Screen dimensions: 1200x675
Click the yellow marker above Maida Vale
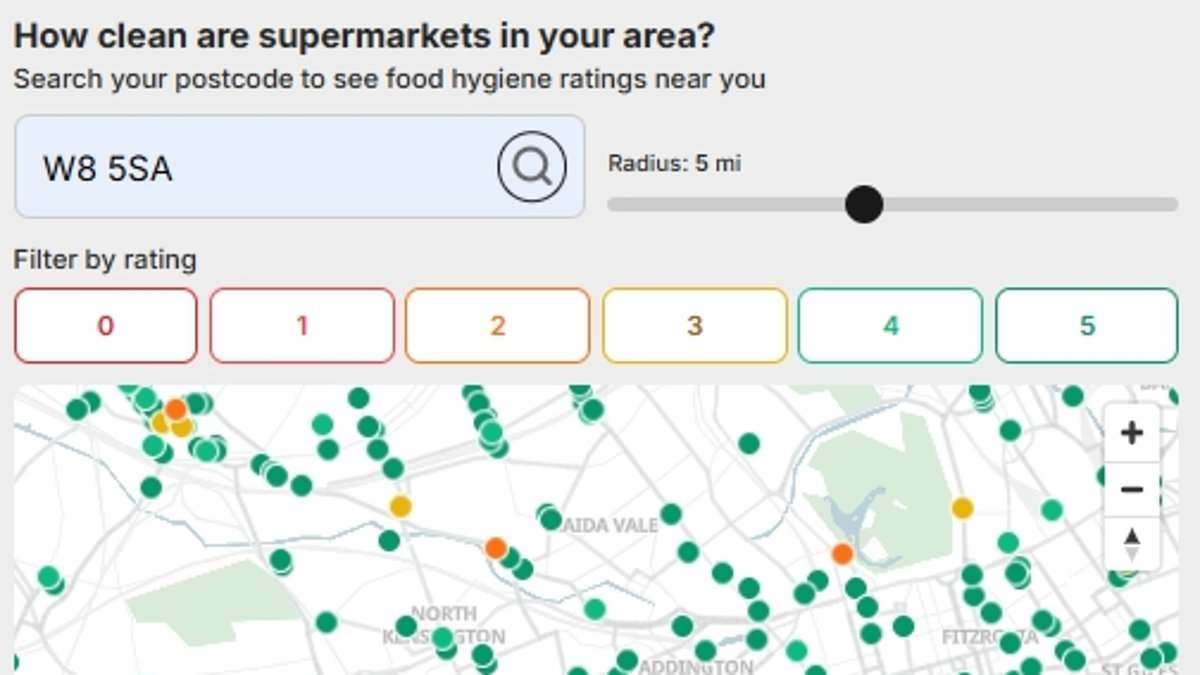pyautogui.click(x=399, y=506)
